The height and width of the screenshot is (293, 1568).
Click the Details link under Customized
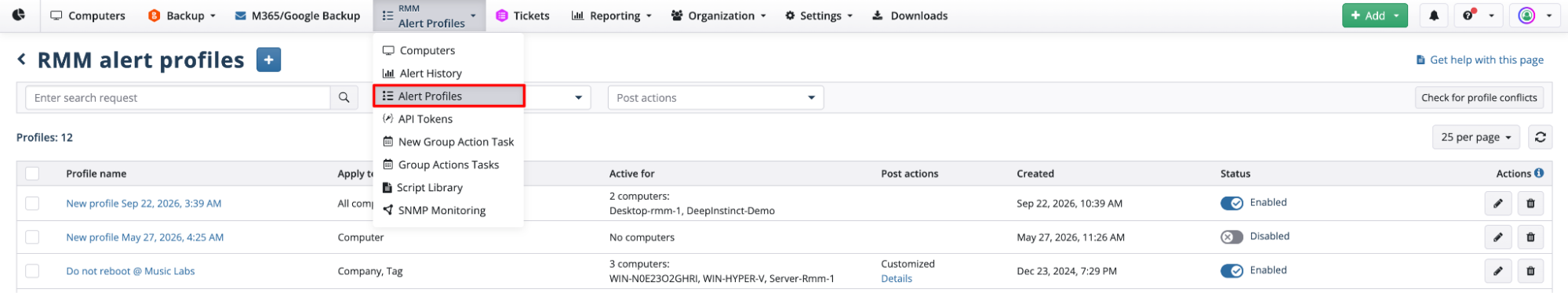897,278
